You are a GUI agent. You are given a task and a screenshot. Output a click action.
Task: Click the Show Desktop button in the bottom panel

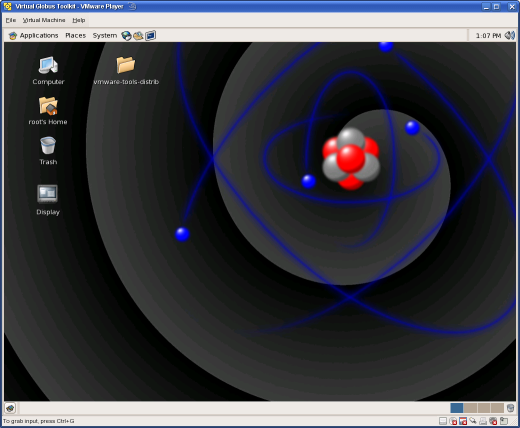pos(10,408)
